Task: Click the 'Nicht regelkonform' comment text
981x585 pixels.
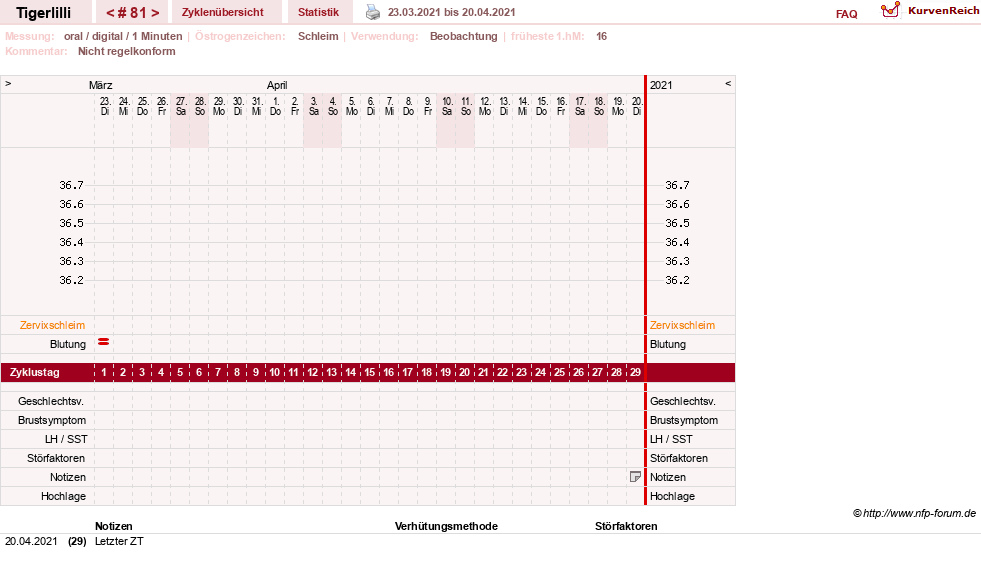Action: pyautogui.click(x=126, y=51)
